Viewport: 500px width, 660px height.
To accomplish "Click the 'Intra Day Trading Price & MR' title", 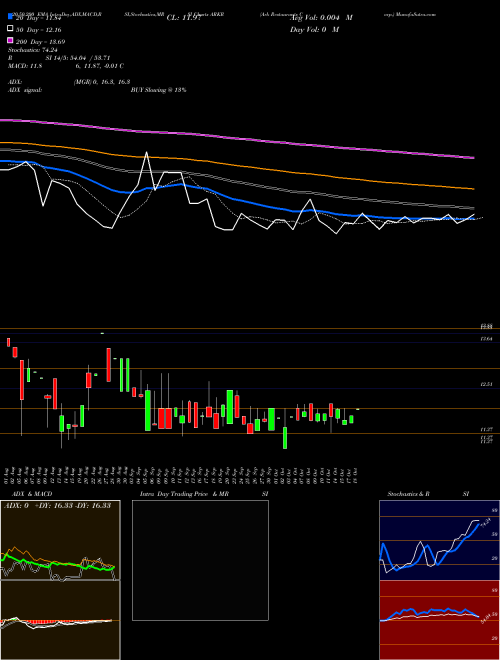I will 184,494.
